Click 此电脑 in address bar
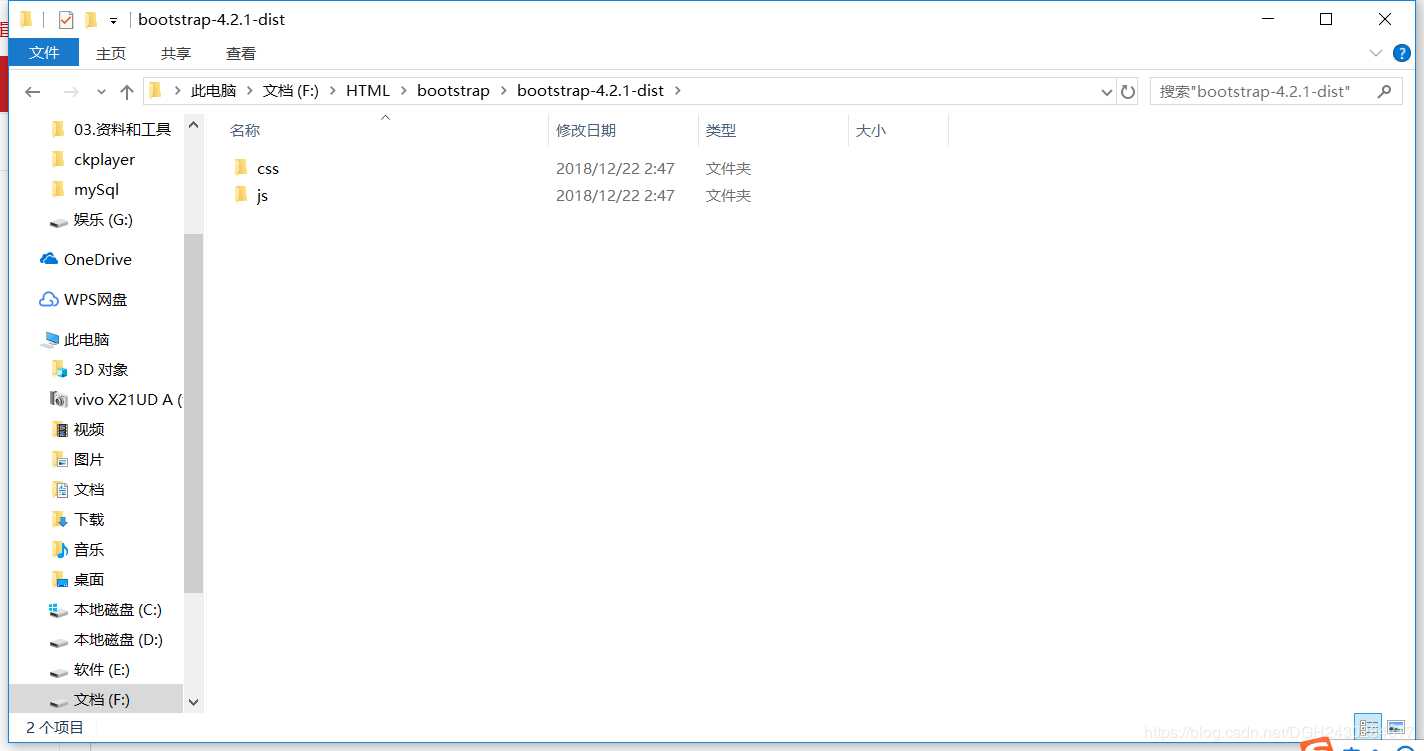The image size is (1424, 751). (213, 91)
